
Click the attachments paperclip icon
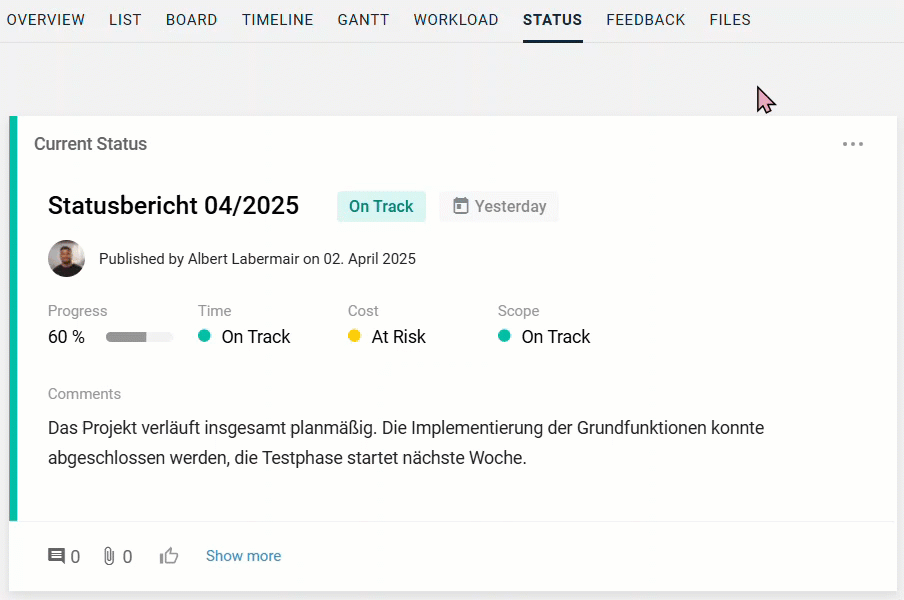click(x=109, y=556)
